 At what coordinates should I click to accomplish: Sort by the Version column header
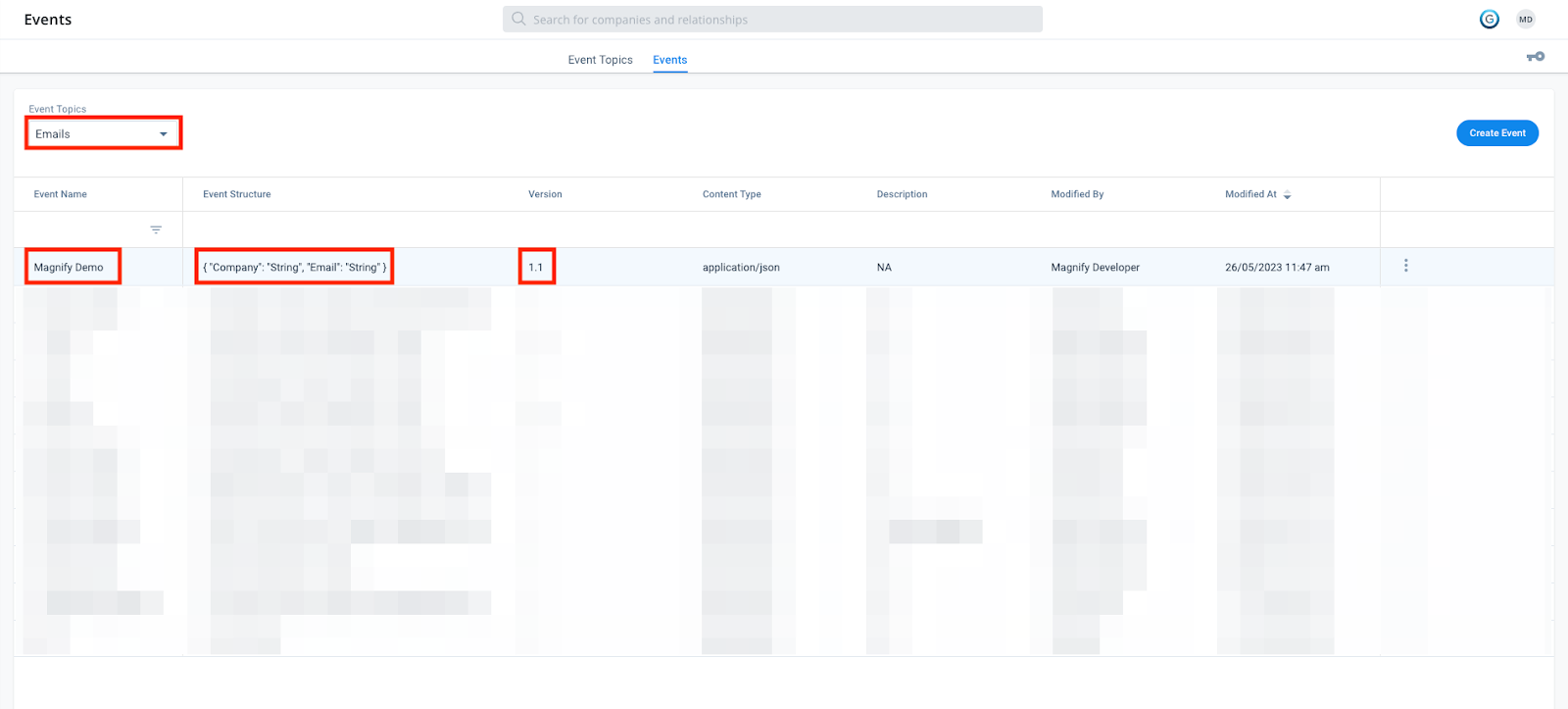pos(545,194)
